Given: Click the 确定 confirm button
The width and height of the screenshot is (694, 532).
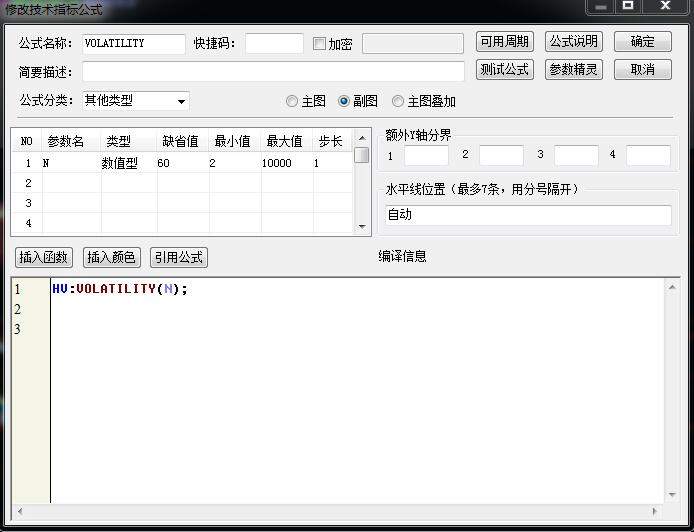Looking at the screenshot, I should (x=642, y=42).
